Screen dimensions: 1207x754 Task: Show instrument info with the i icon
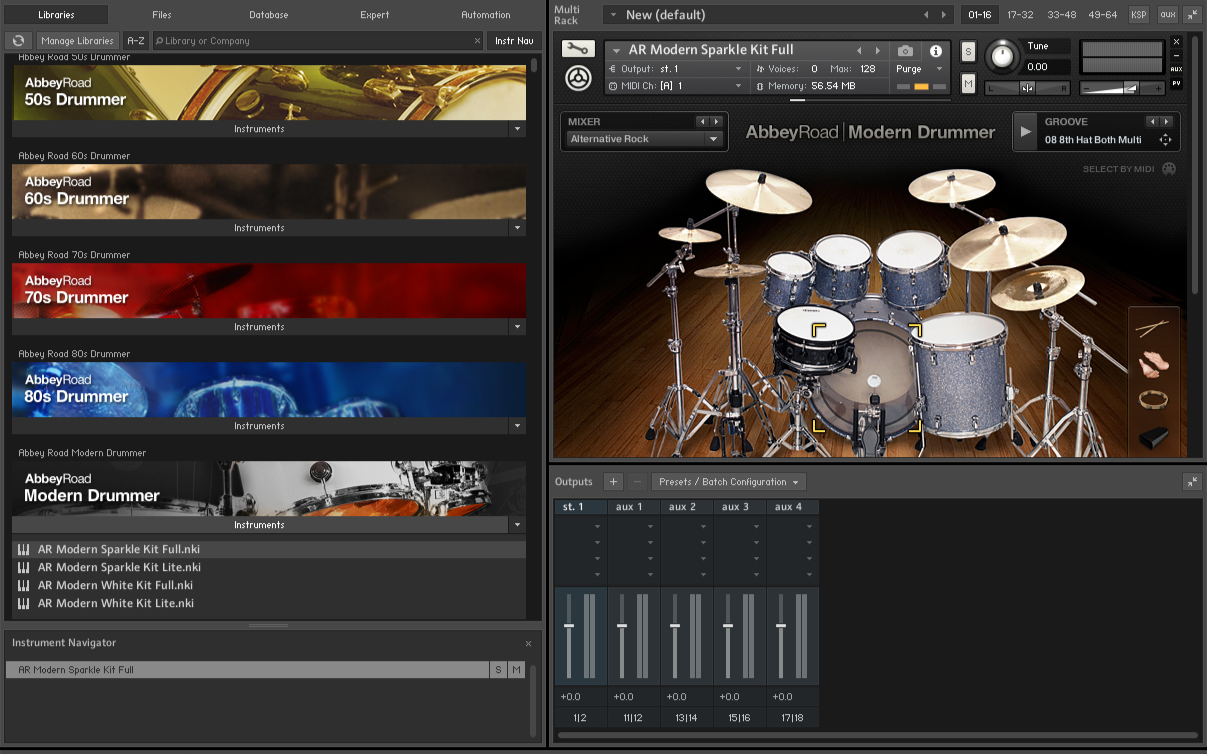[936, 51]
